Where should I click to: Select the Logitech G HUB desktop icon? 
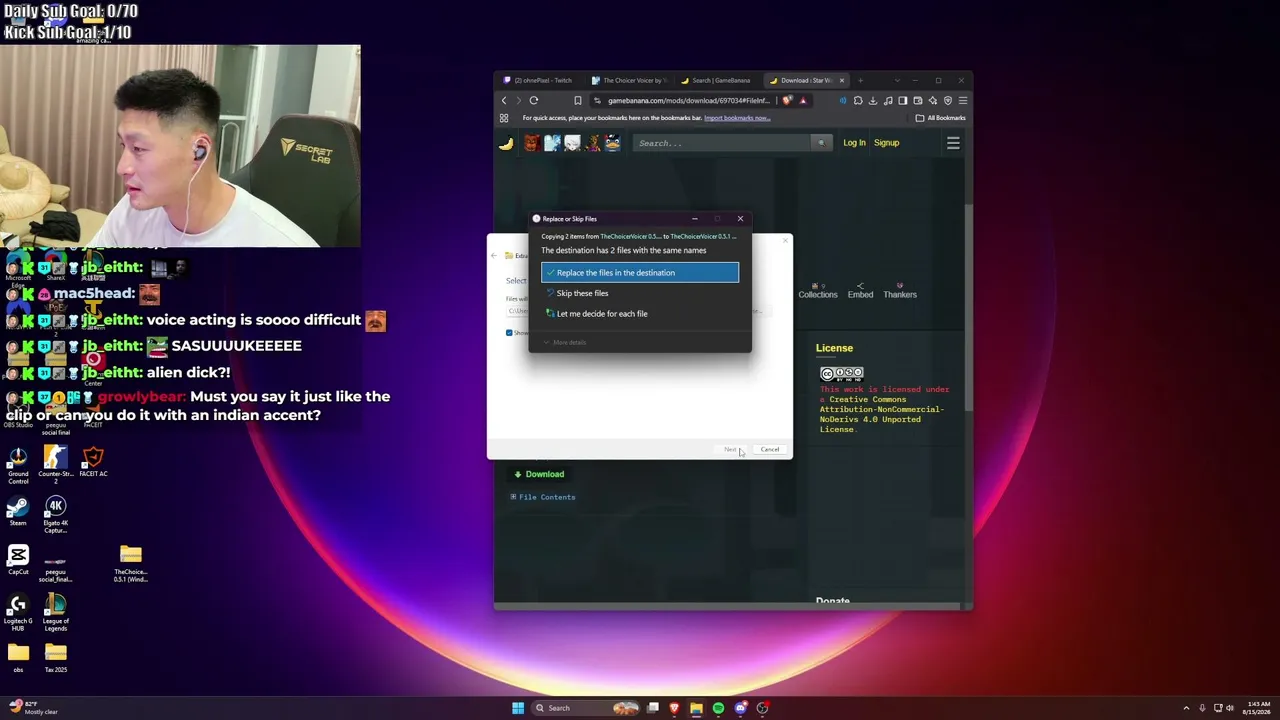(18, 613)
